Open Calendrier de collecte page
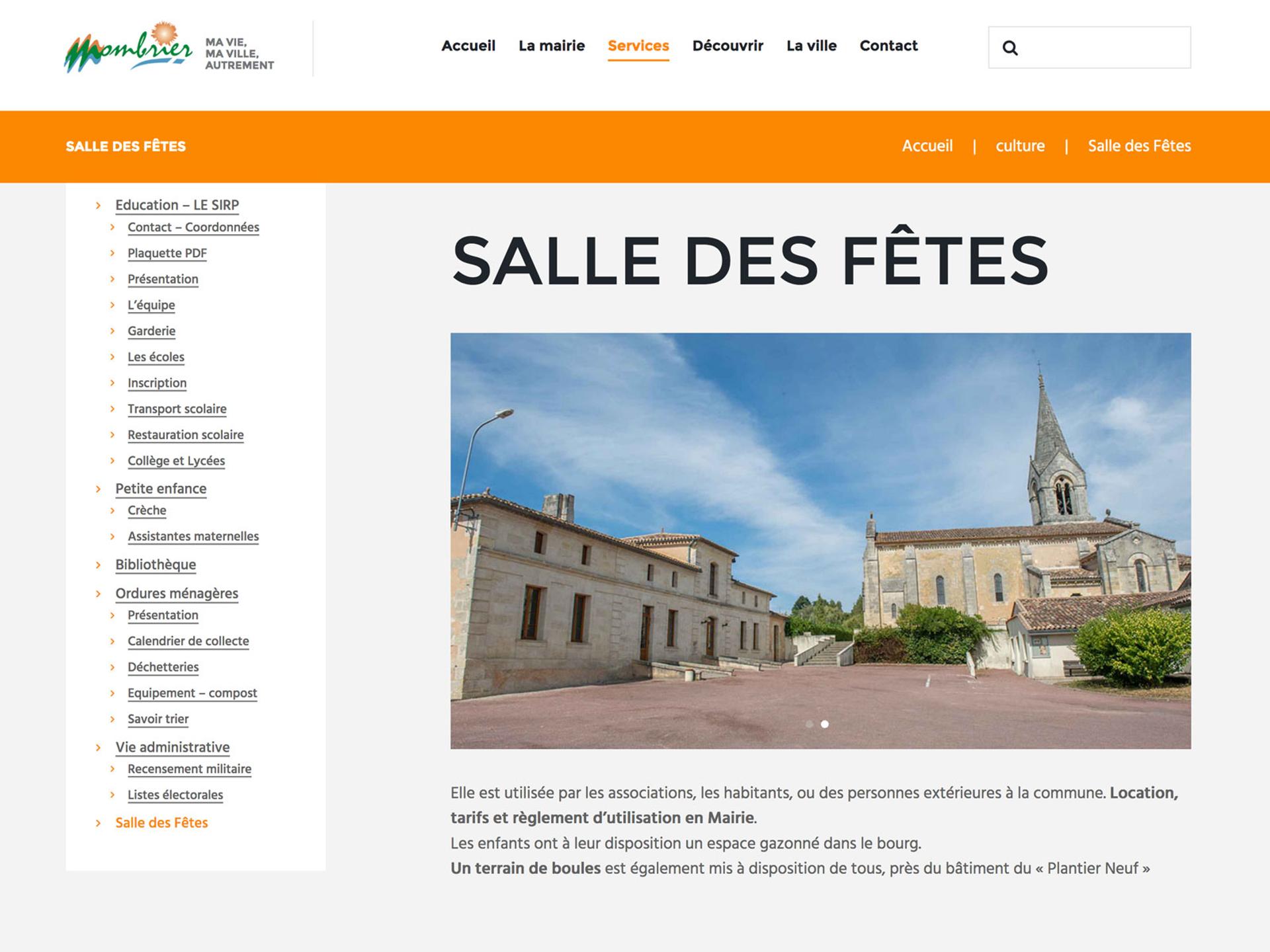Screen dimensions: 1270x952 pyautogui.click(x=189, y=641)
